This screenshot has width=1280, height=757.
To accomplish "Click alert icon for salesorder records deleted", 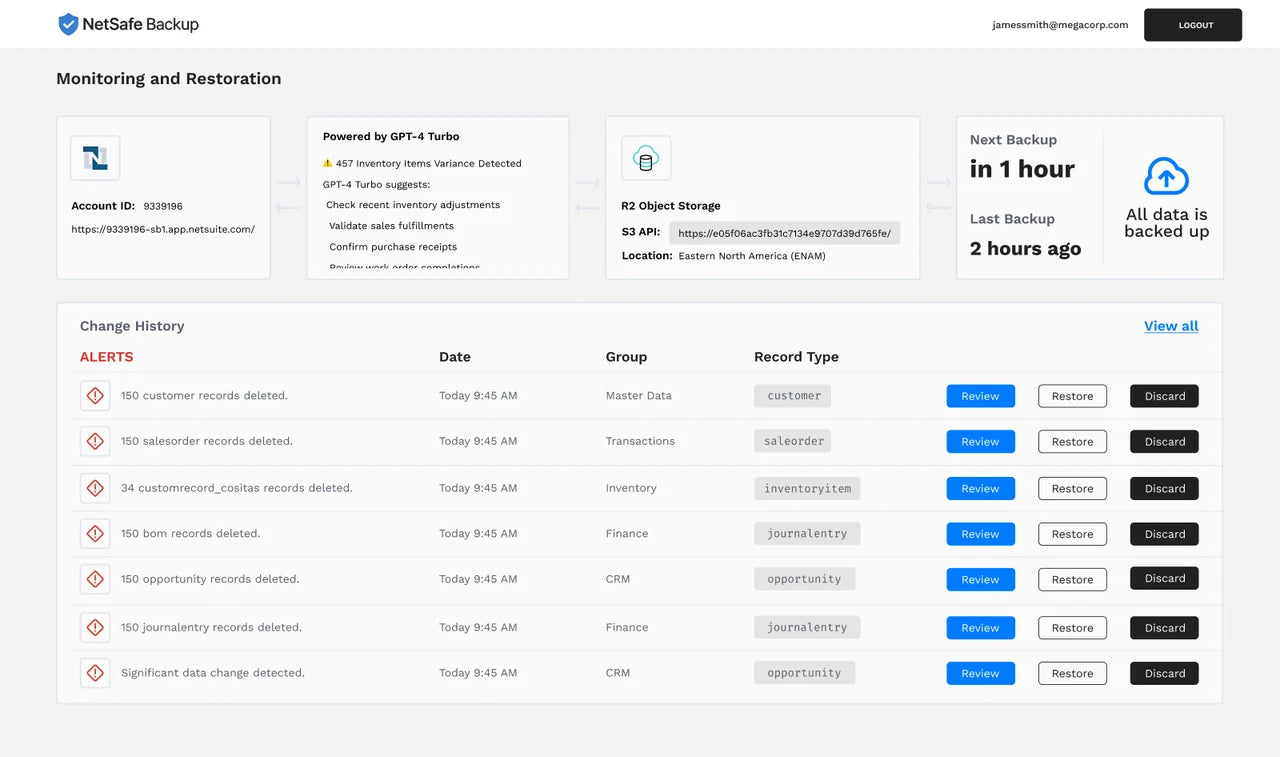I will 95,441.
